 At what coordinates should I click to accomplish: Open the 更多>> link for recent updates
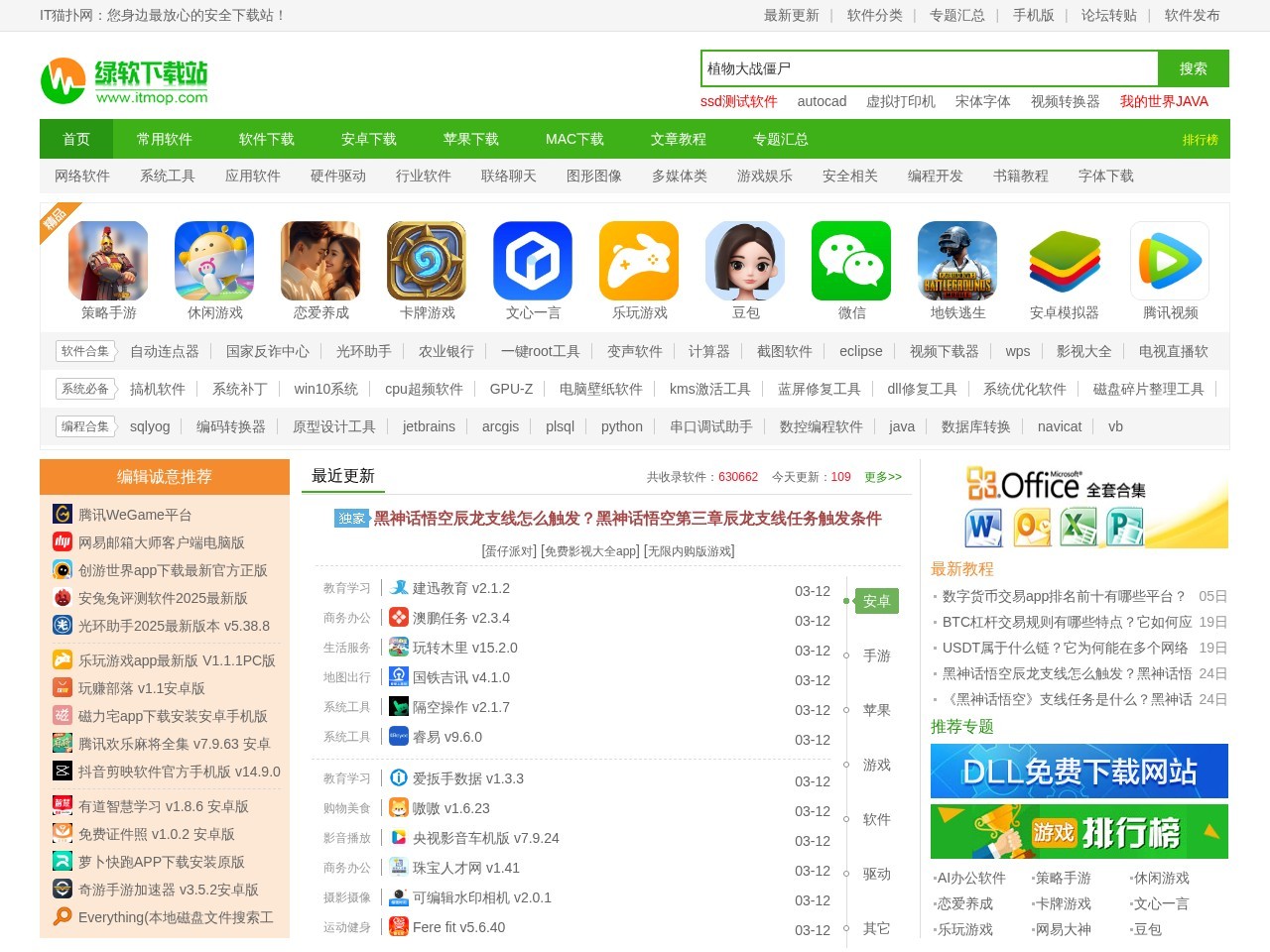click(882, 477)
